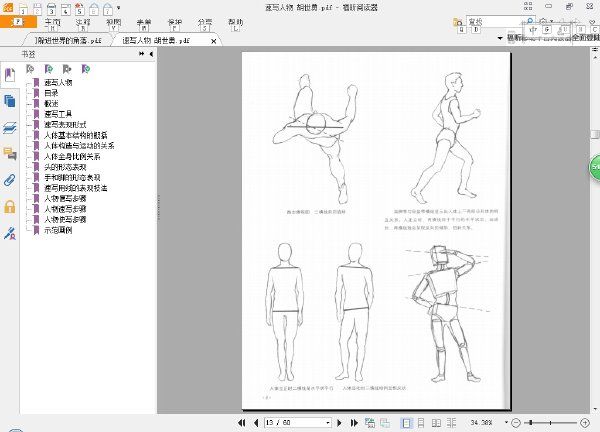This screenshot has width=600, height=432.
Task: Switch to continuous facing view mode
Action: coord(452,423)
